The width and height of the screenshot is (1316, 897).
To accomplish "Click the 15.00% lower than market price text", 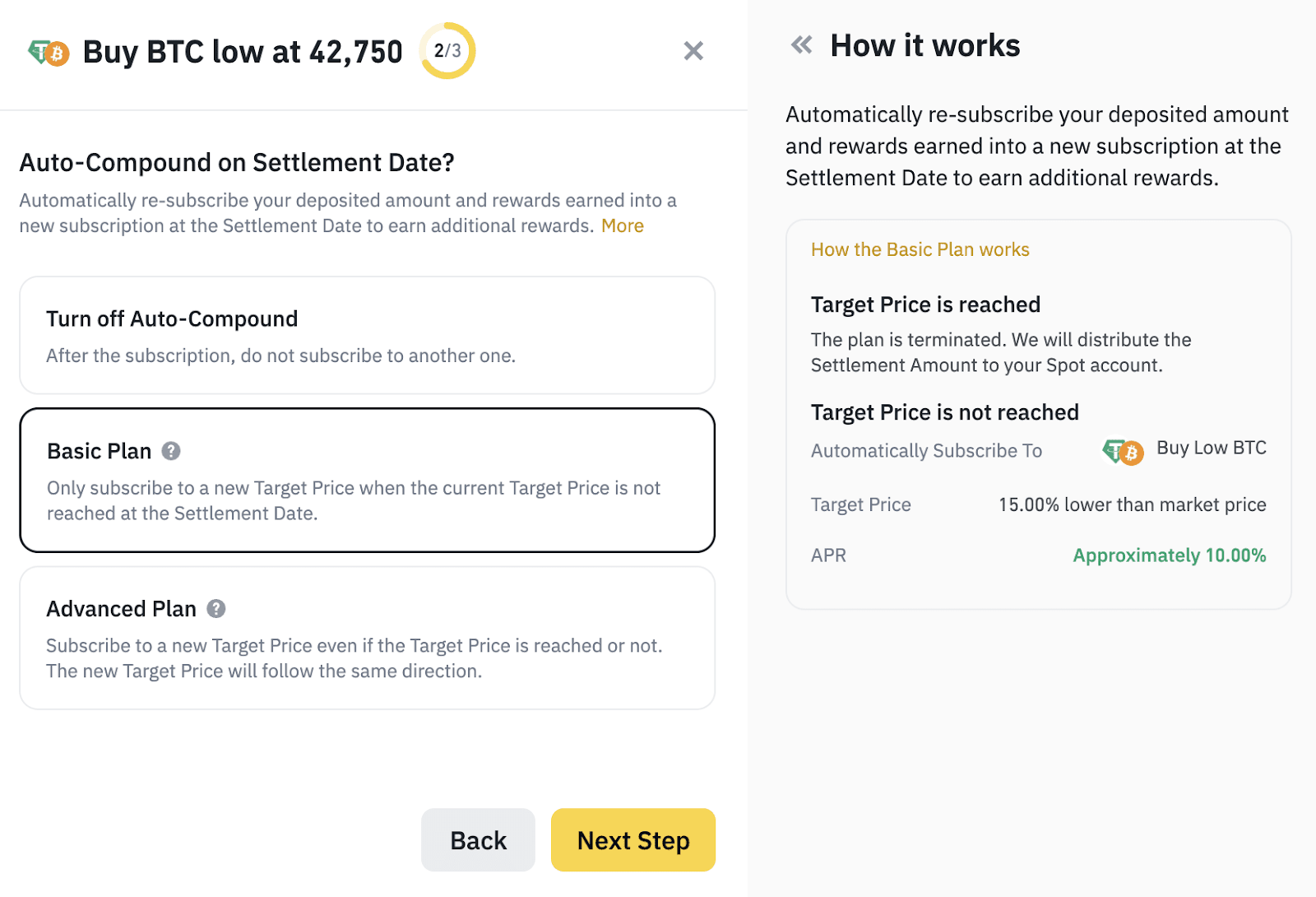I will 1132,504.
